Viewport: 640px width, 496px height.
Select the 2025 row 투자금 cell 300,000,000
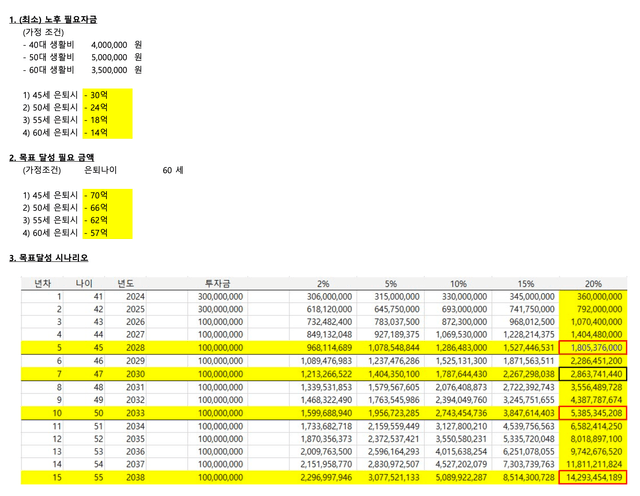tap(220, 309)
